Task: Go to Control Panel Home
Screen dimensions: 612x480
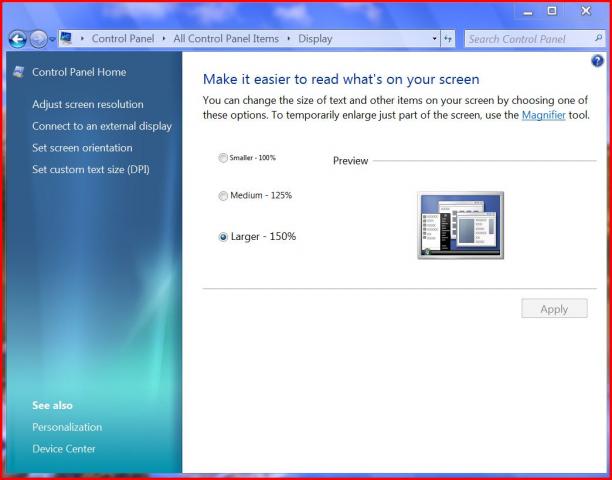Action: click(79, 72)
